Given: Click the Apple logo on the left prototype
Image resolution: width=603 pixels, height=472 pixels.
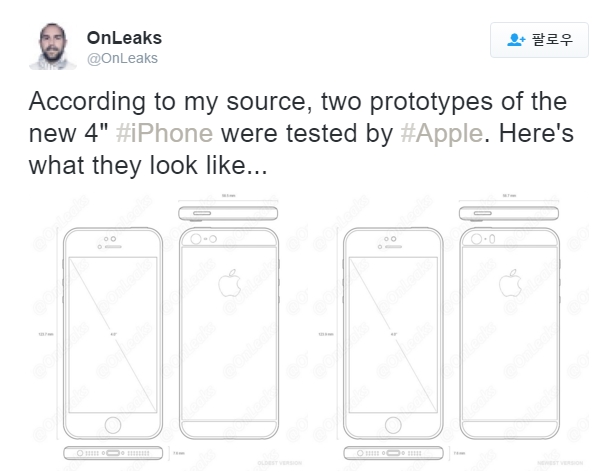Looking at the screenshot, I should 230,282.
